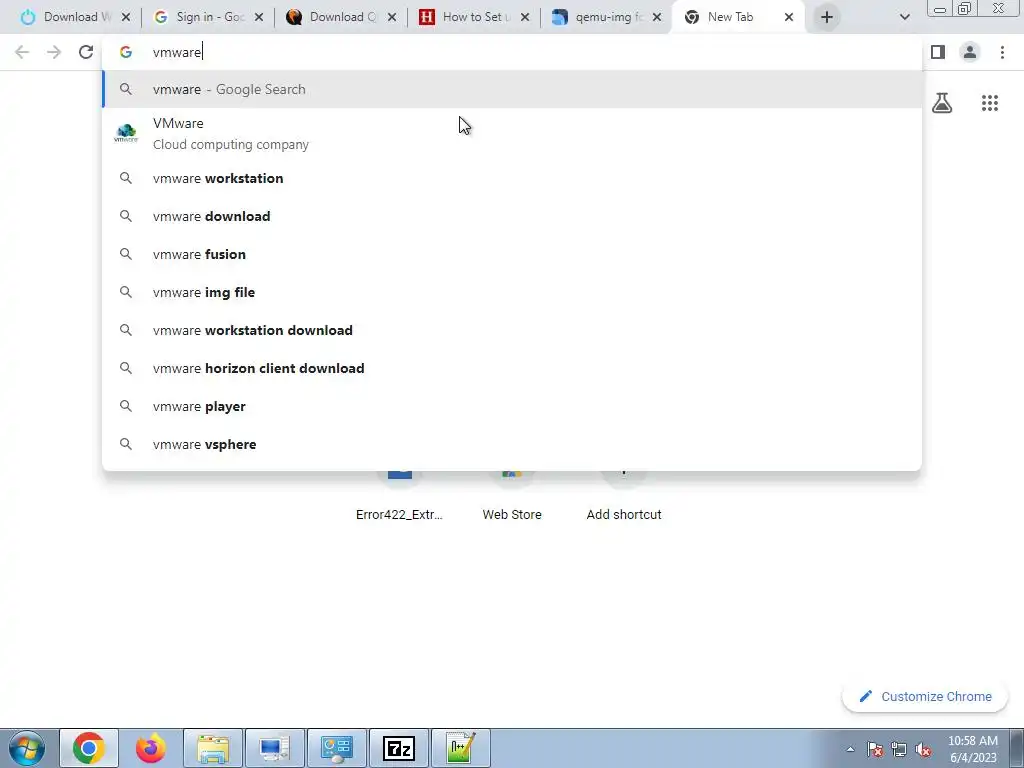
Task: Open the computer monitor taskbar app
Action: click(275, 748)
